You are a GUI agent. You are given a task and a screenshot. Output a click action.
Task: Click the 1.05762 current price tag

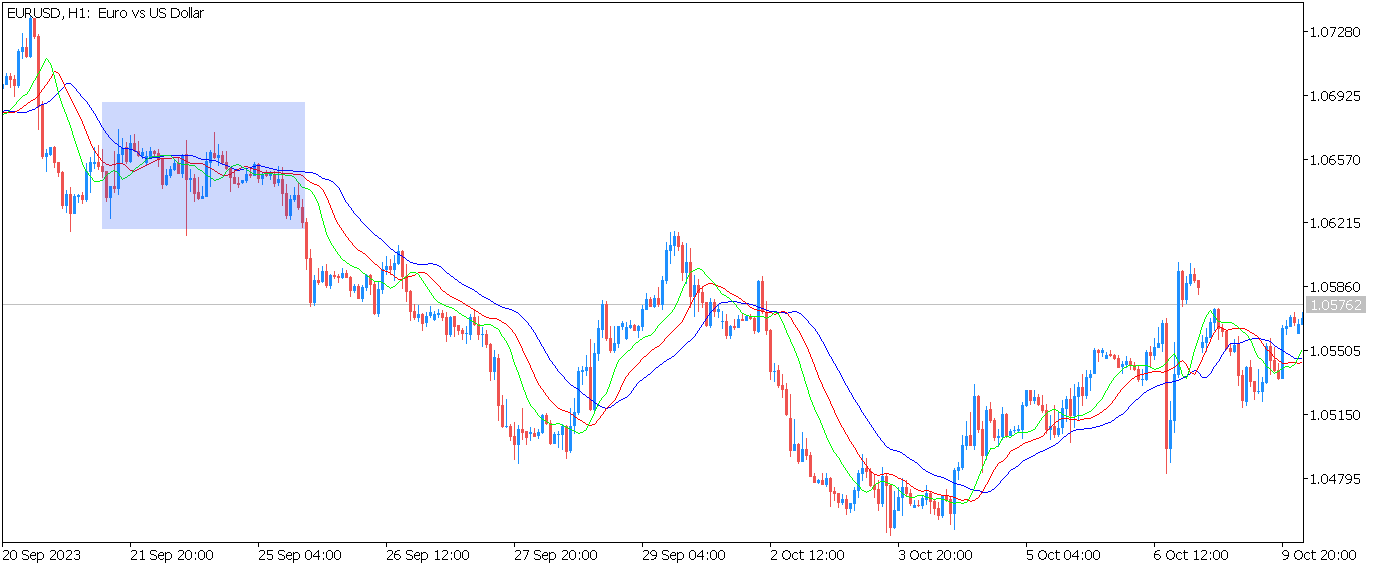coord(1335,305)
